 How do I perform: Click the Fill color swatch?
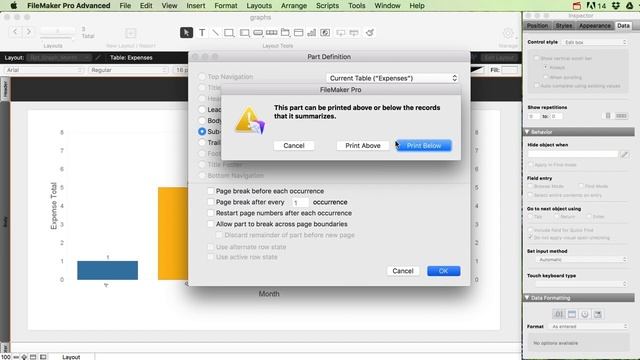[x=509, y=70]
